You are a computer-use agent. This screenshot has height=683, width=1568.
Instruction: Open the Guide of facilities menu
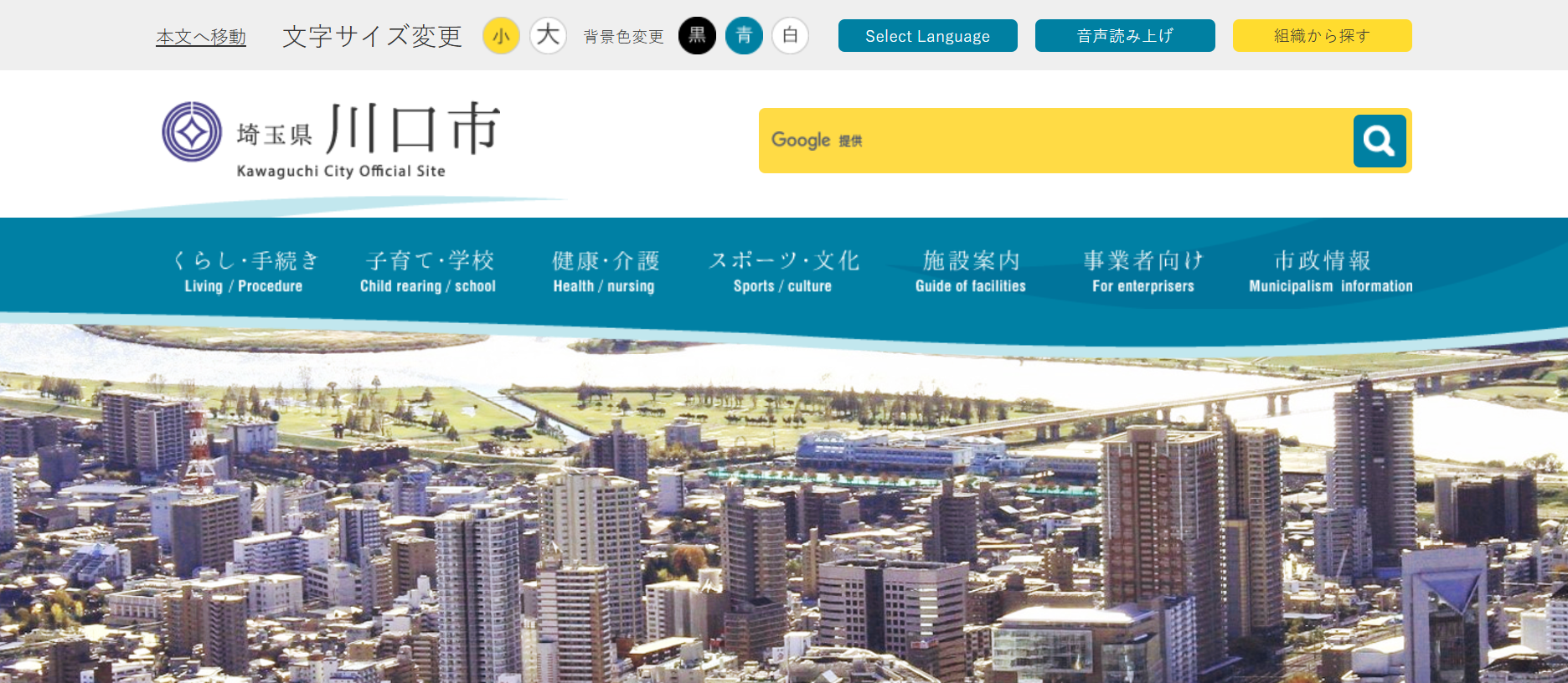(971, 272)
